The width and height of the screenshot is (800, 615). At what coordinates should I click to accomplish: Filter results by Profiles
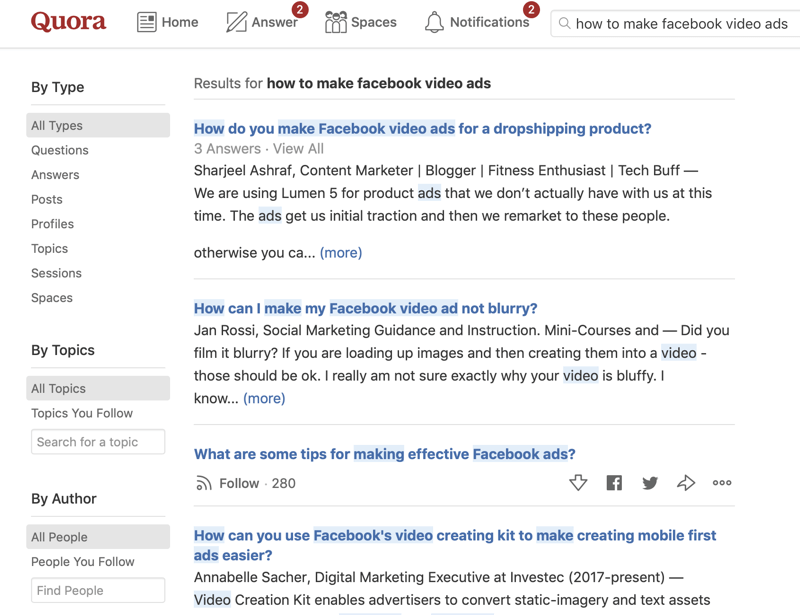tap(53, 224)
